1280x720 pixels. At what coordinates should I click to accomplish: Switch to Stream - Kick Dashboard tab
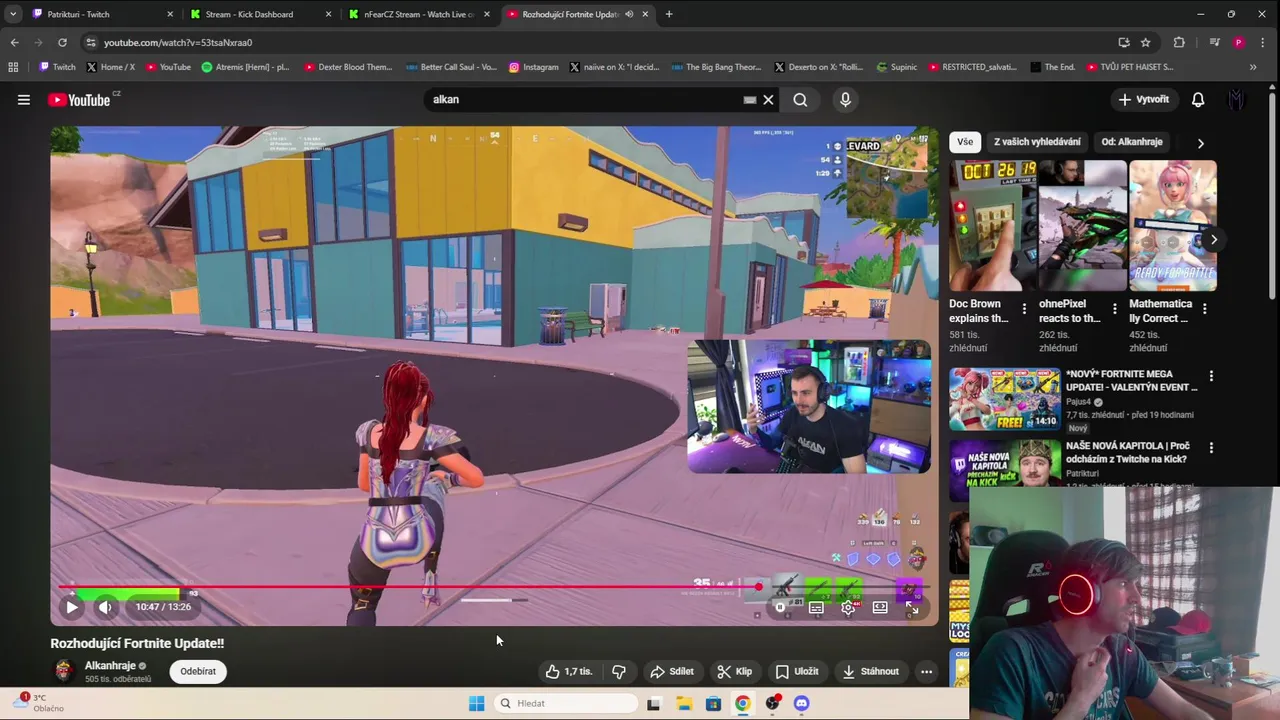coord(261,14)
